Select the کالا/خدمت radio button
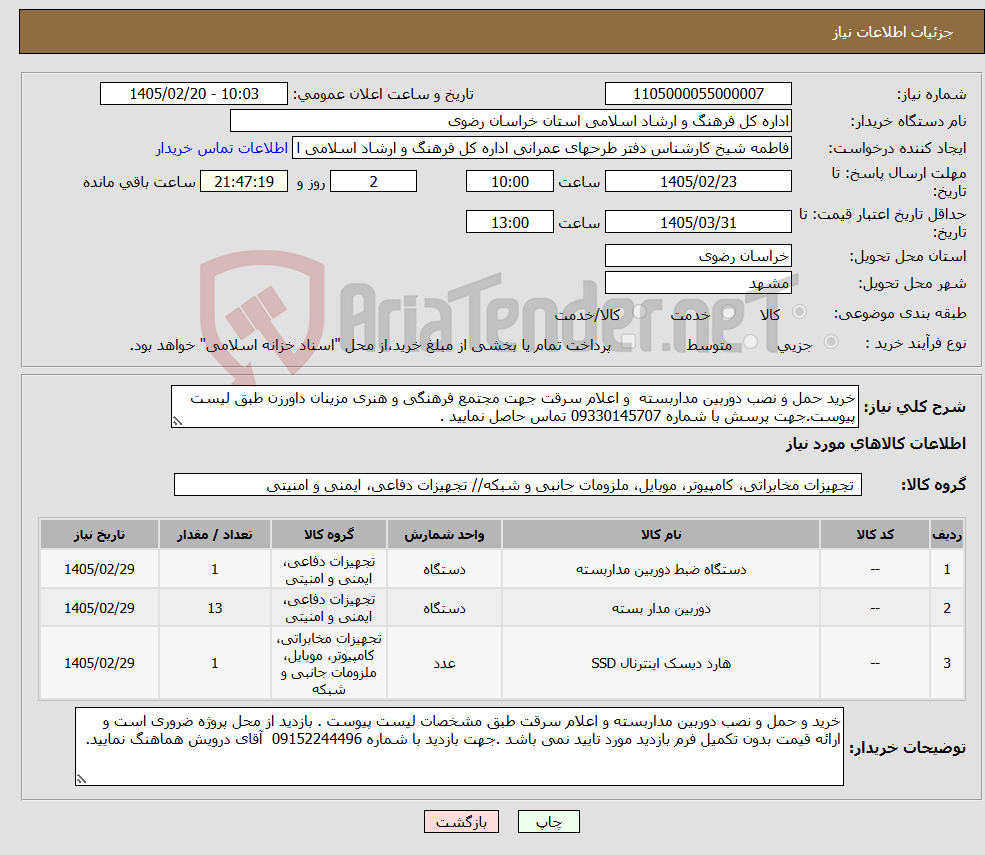 click(639, 312)
